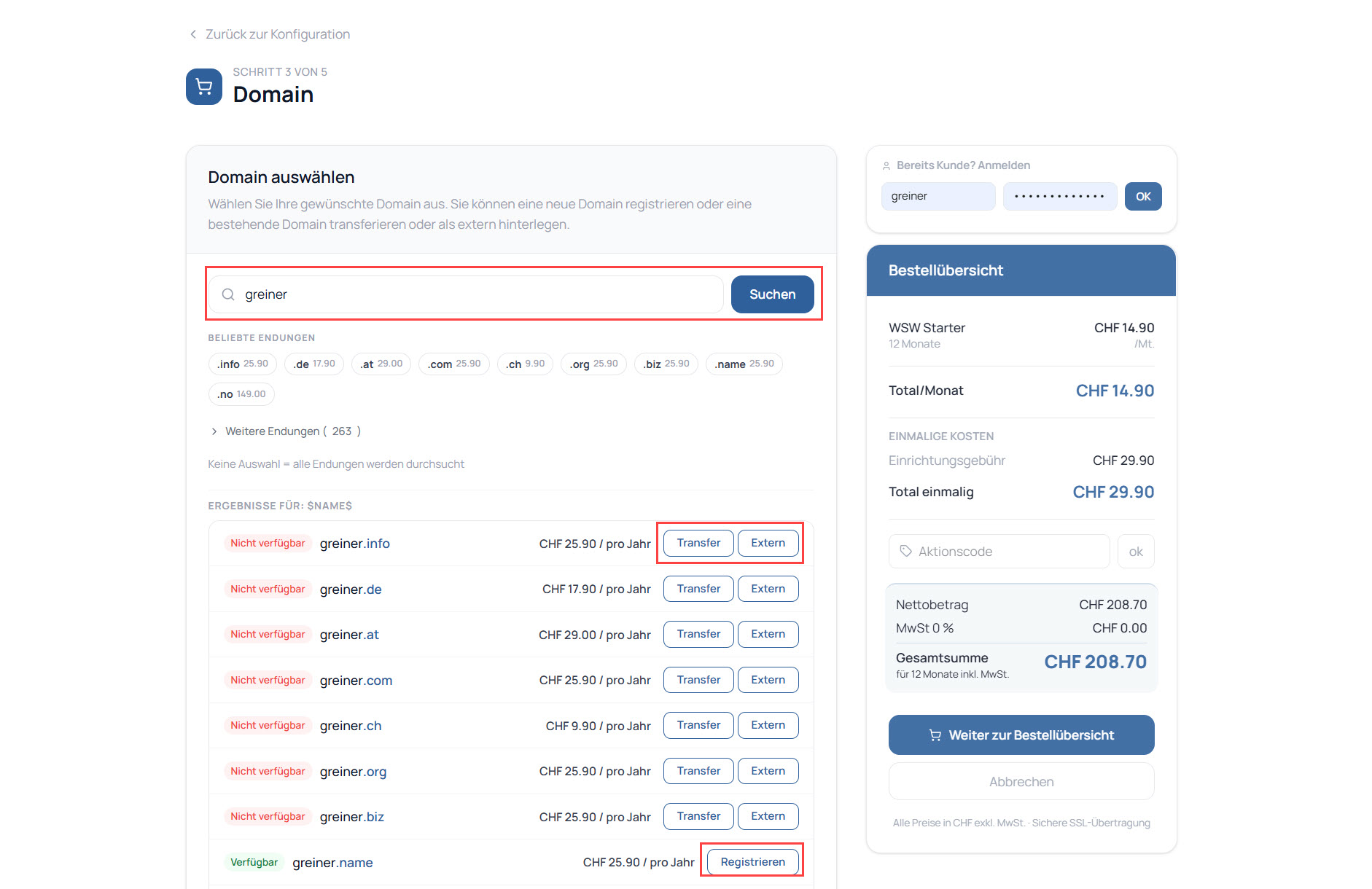
Task: Click the shopping cart icon beside Domain heading
Action: (204, 87)
